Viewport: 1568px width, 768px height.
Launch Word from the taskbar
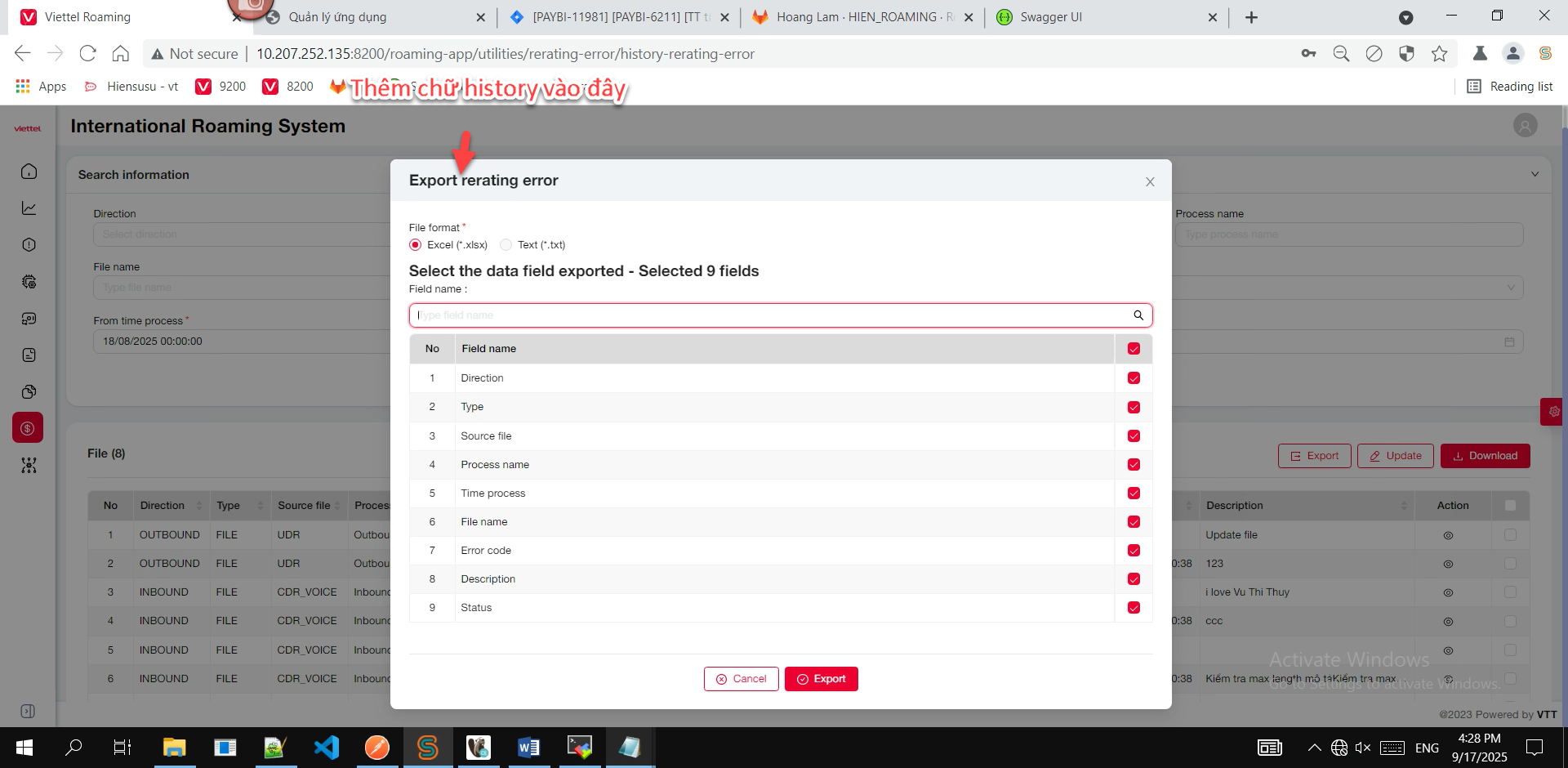click(x=528, y=747)
